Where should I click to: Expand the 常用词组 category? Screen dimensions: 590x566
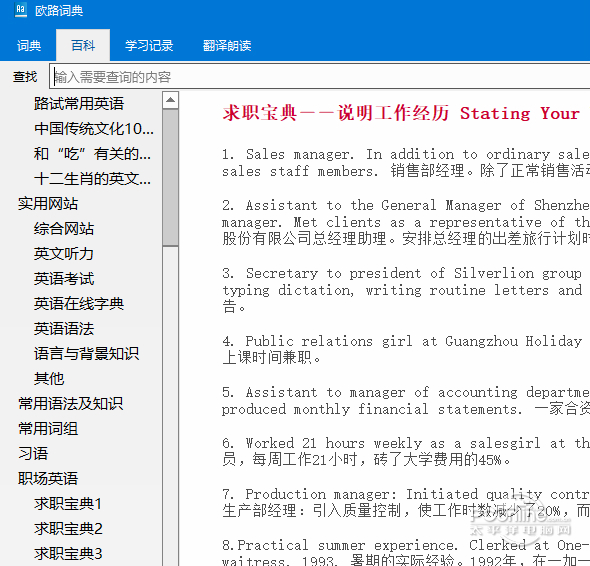pos(48,428)
